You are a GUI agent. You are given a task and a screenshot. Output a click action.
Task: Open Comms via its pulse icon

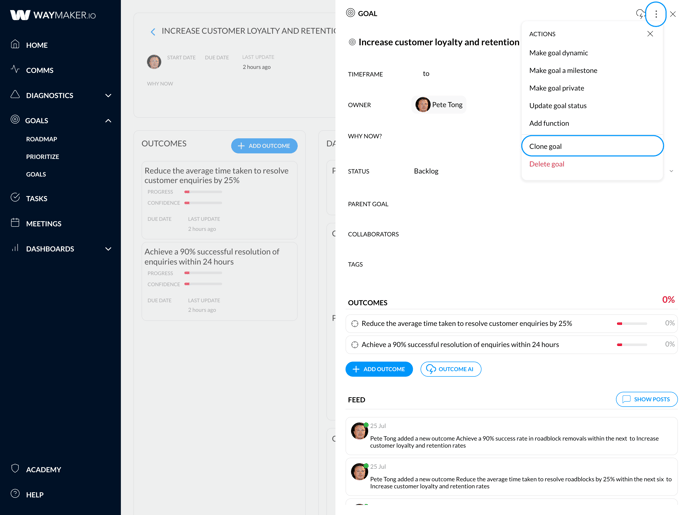click(x=15, y=69)
